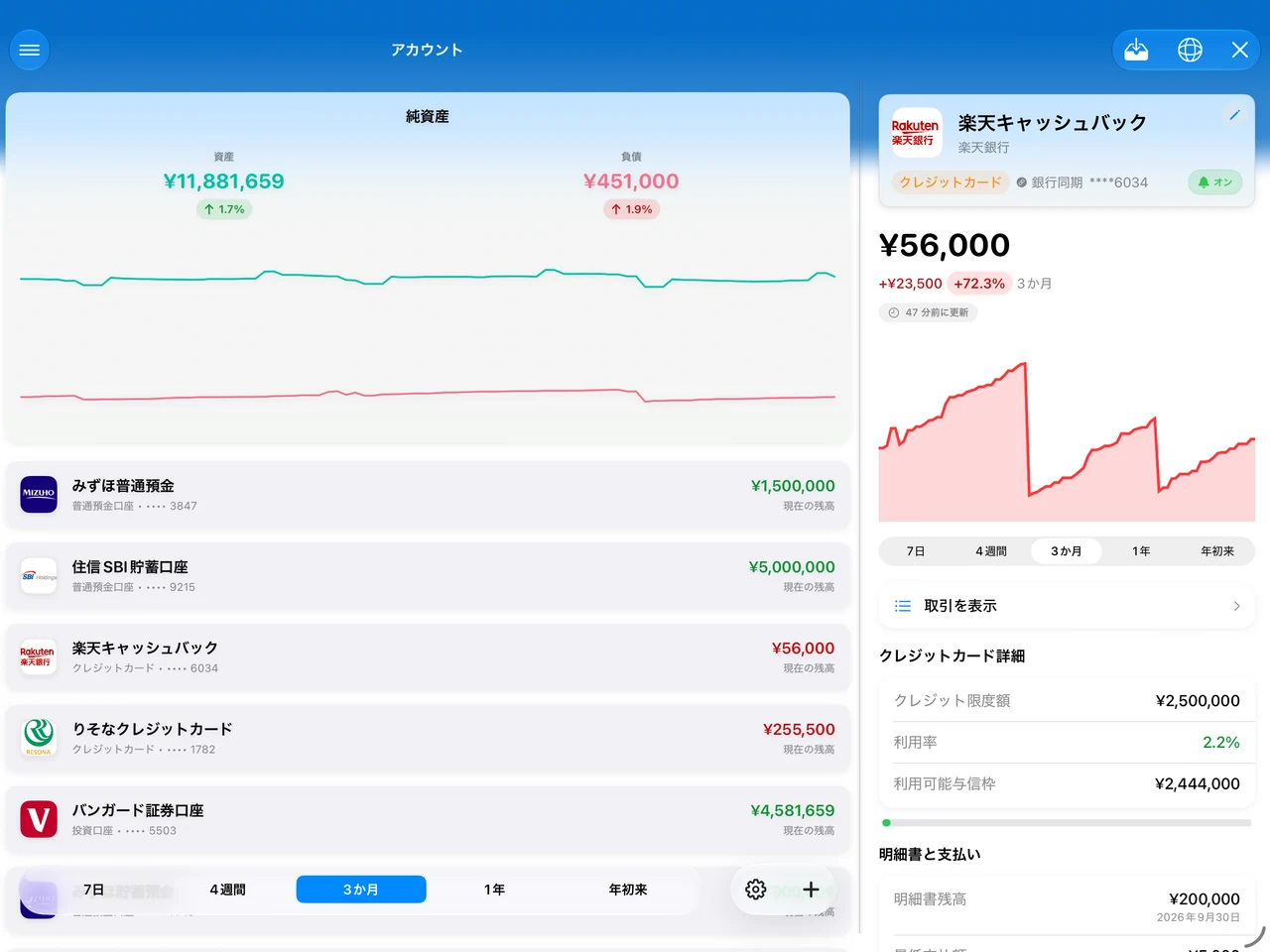
Task: Select 1年 in detail chart range
Action: click(1142, 551)
